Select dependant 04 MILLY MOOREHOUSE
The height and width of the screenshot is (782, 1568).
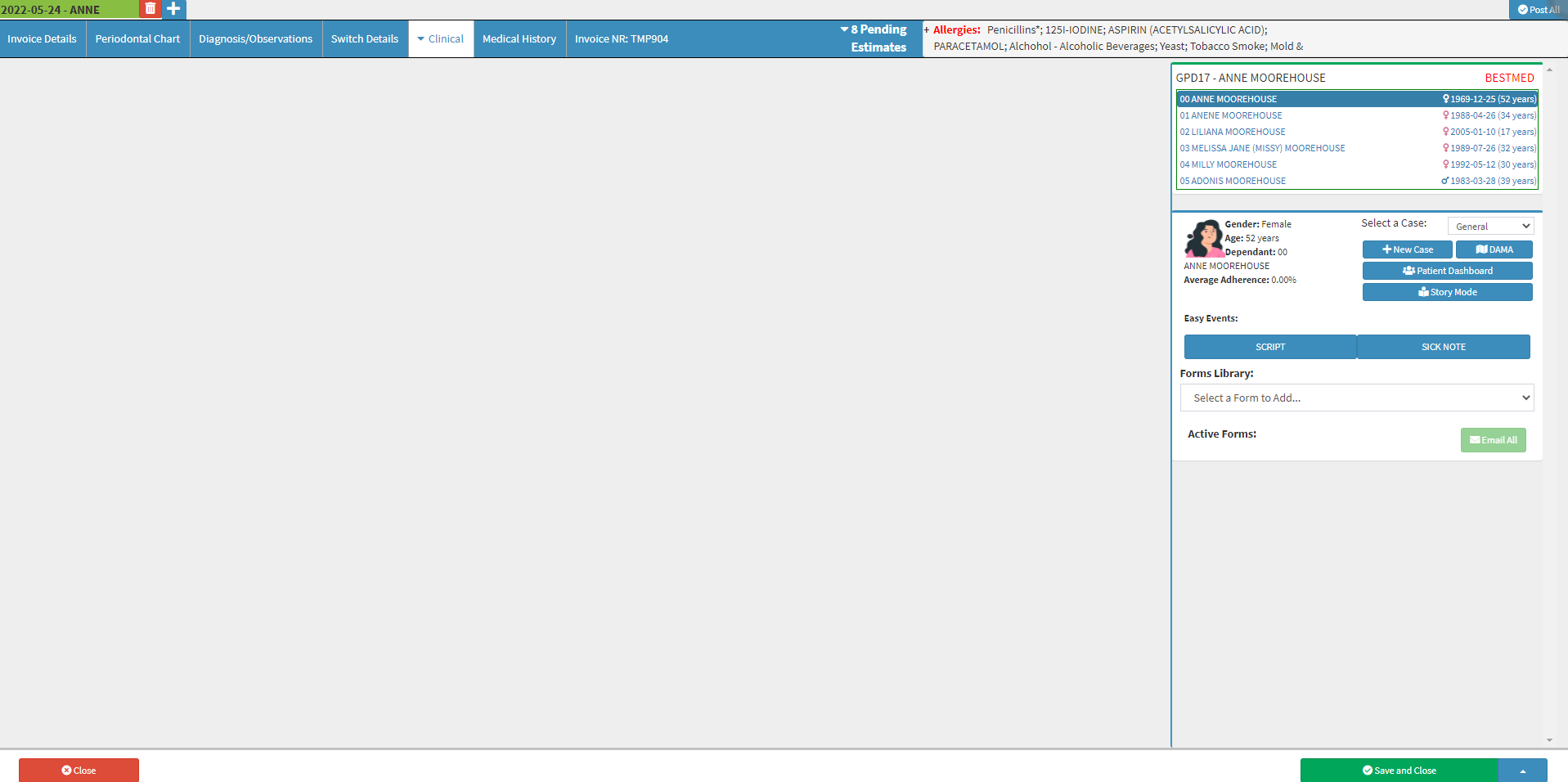click(x=1357, y=164)
